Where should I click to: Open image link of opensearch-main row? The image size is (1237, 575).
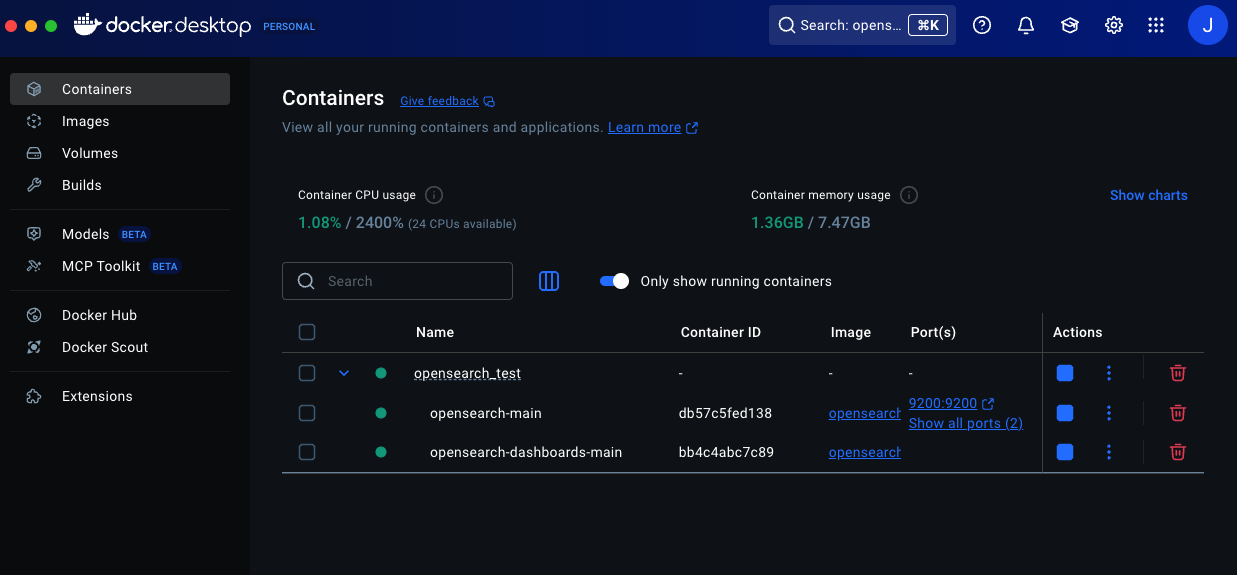coord(865,413)
